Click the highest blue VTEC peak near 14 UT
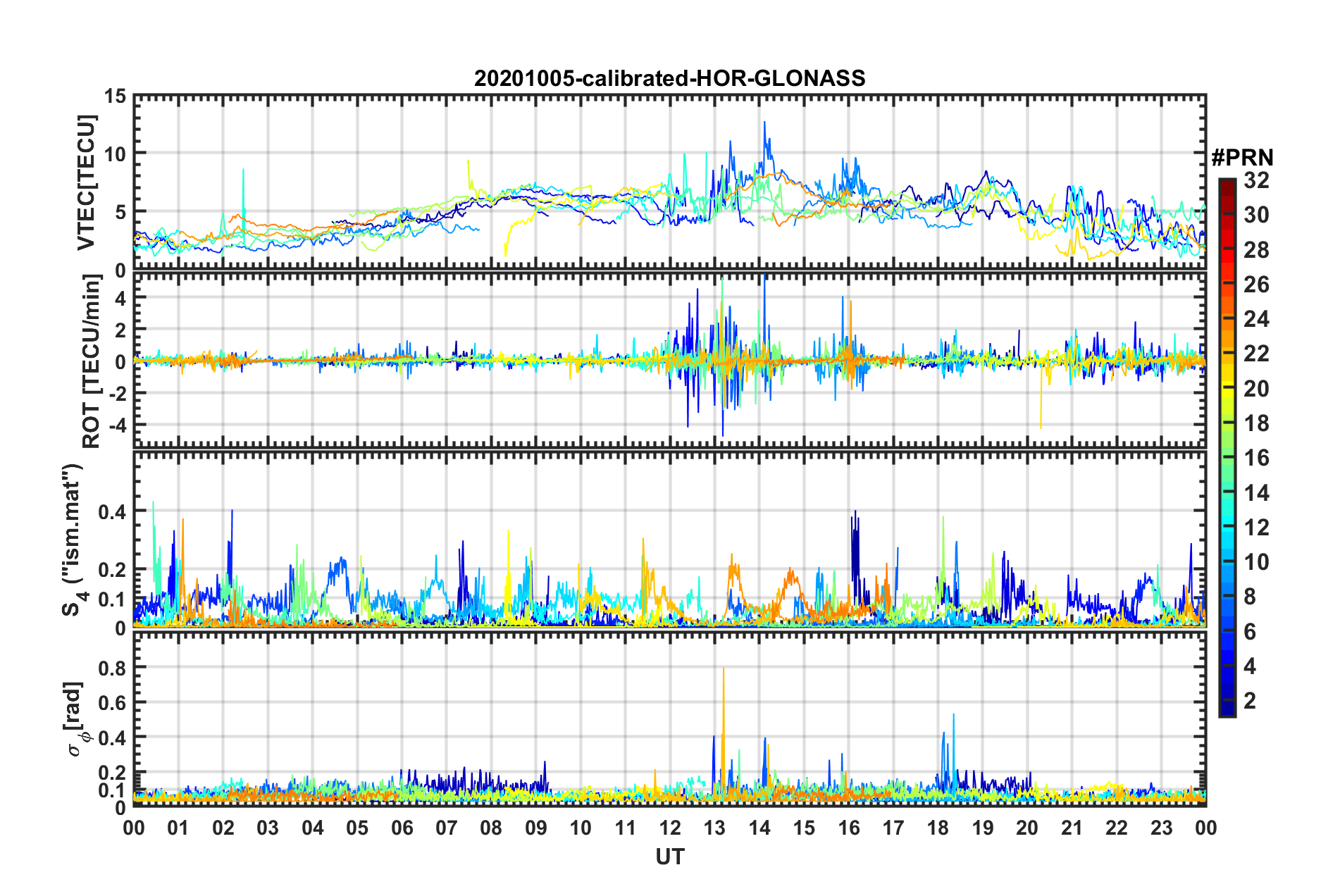Image resolution: width=1340 pixels, height=896 pixels. tap(764, 123)
